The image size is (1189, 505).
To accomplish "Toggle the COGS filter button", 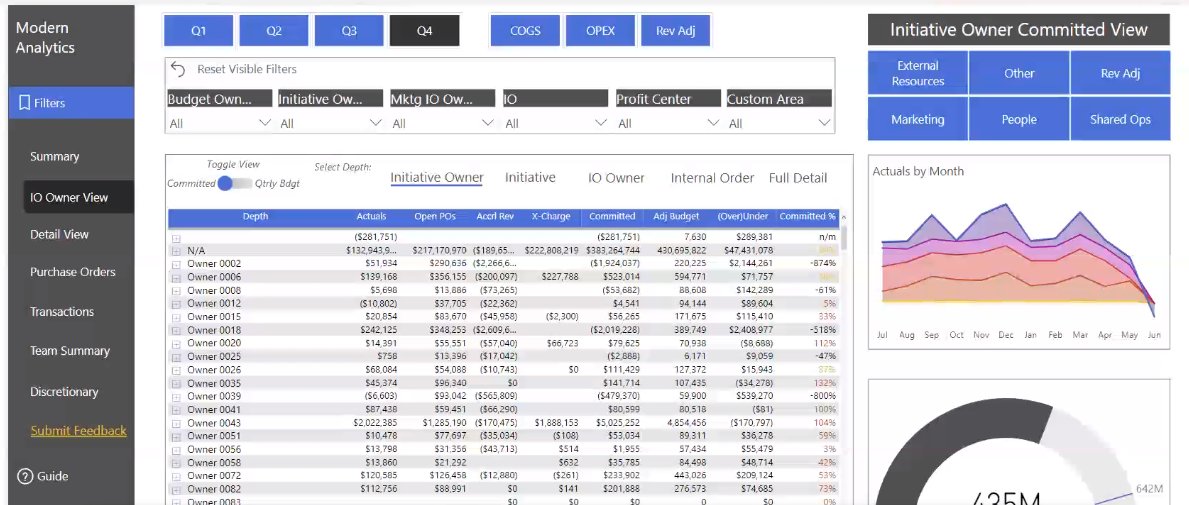I will click(525, 31).
